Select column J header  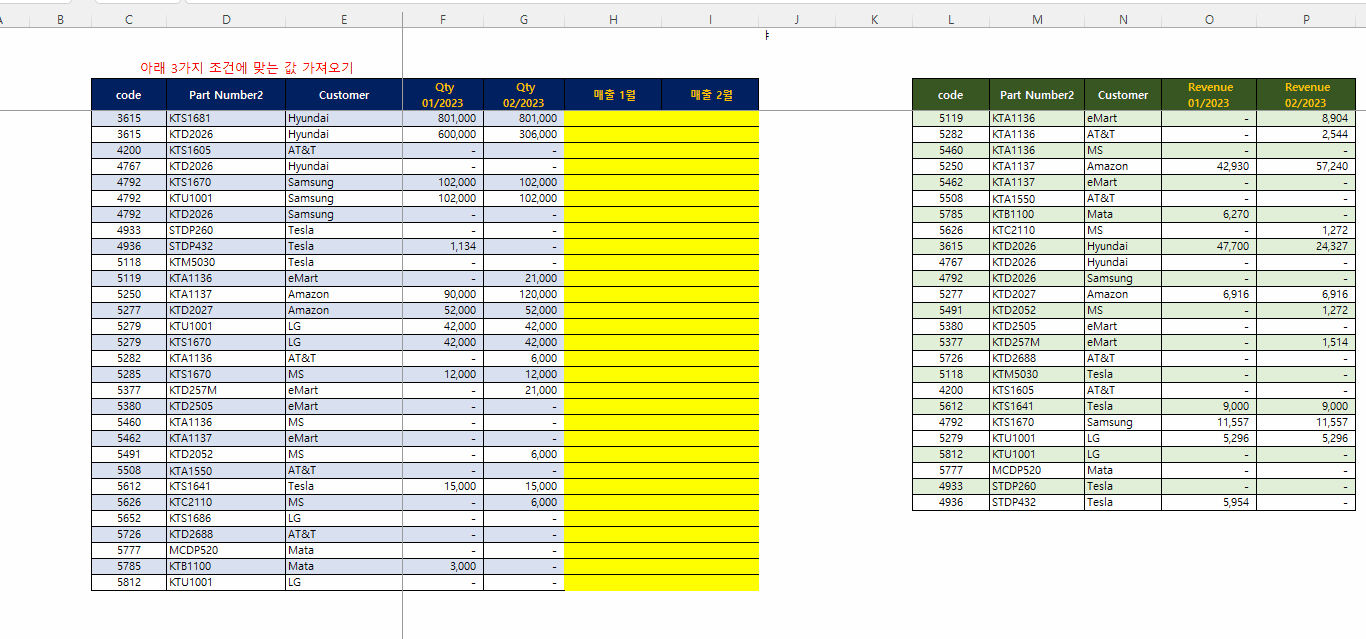tap(797, 19)
